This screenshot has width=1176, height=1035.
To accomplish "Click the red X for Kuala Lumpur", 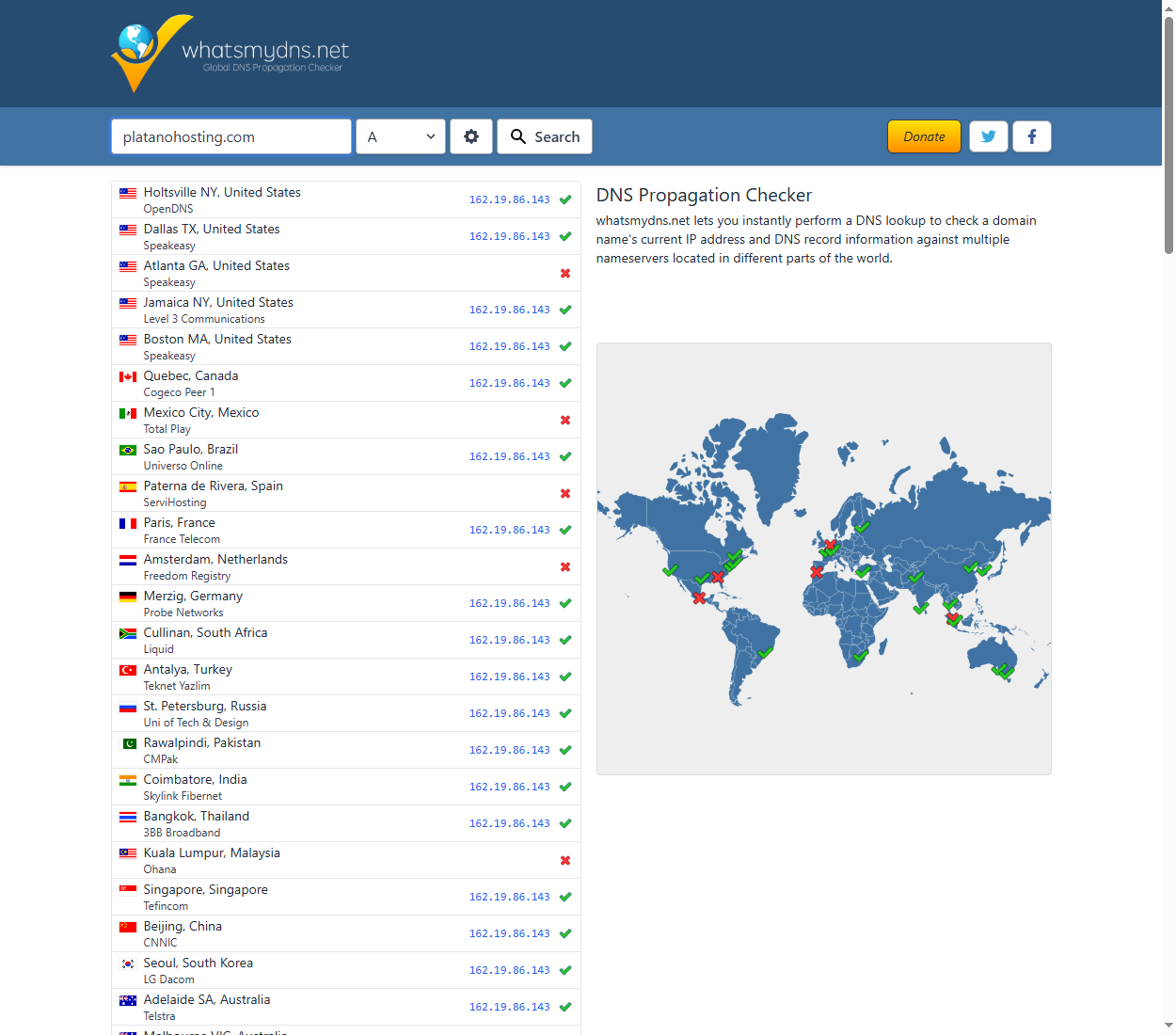I will point(565,860).
